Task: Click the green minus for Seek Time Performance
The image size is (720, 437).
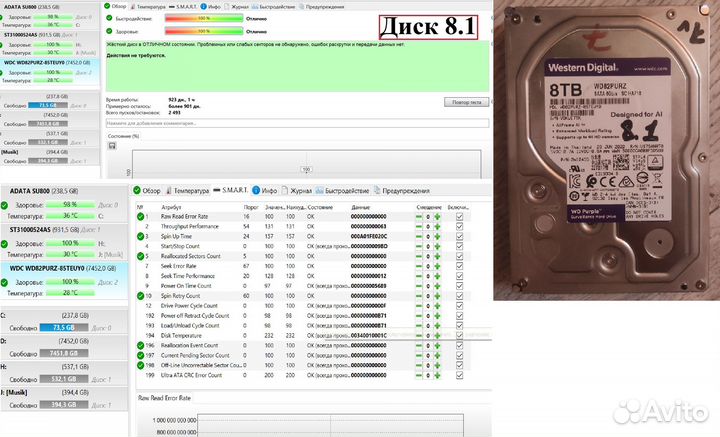Action: pos(419,276)
